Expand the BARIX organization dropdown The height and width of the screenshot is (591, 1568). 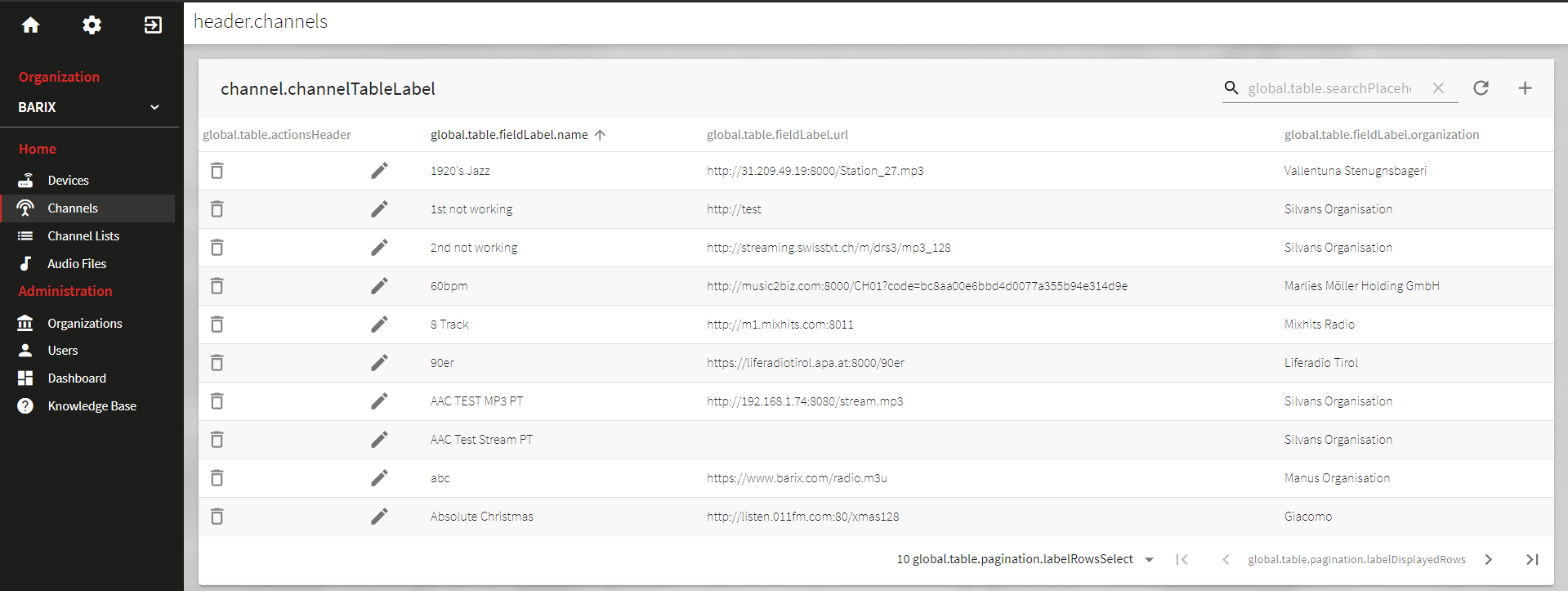[x=154, y=107]
